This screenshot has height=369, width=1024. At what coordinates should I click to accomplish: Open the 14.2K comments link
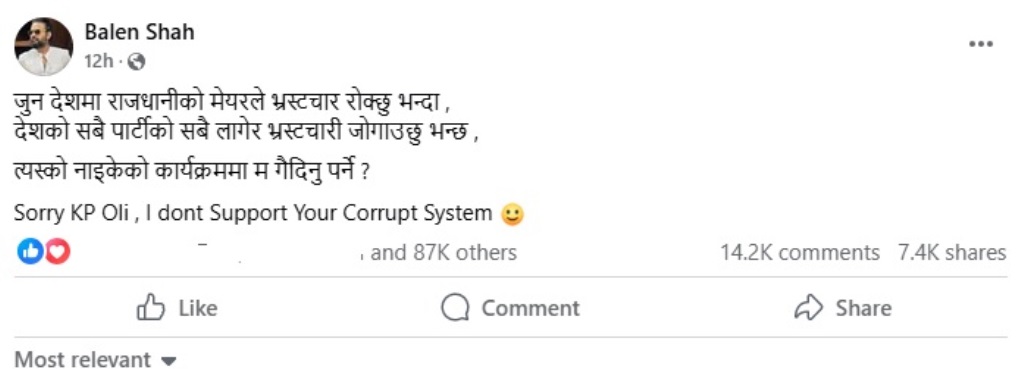[x=800, y=253]
